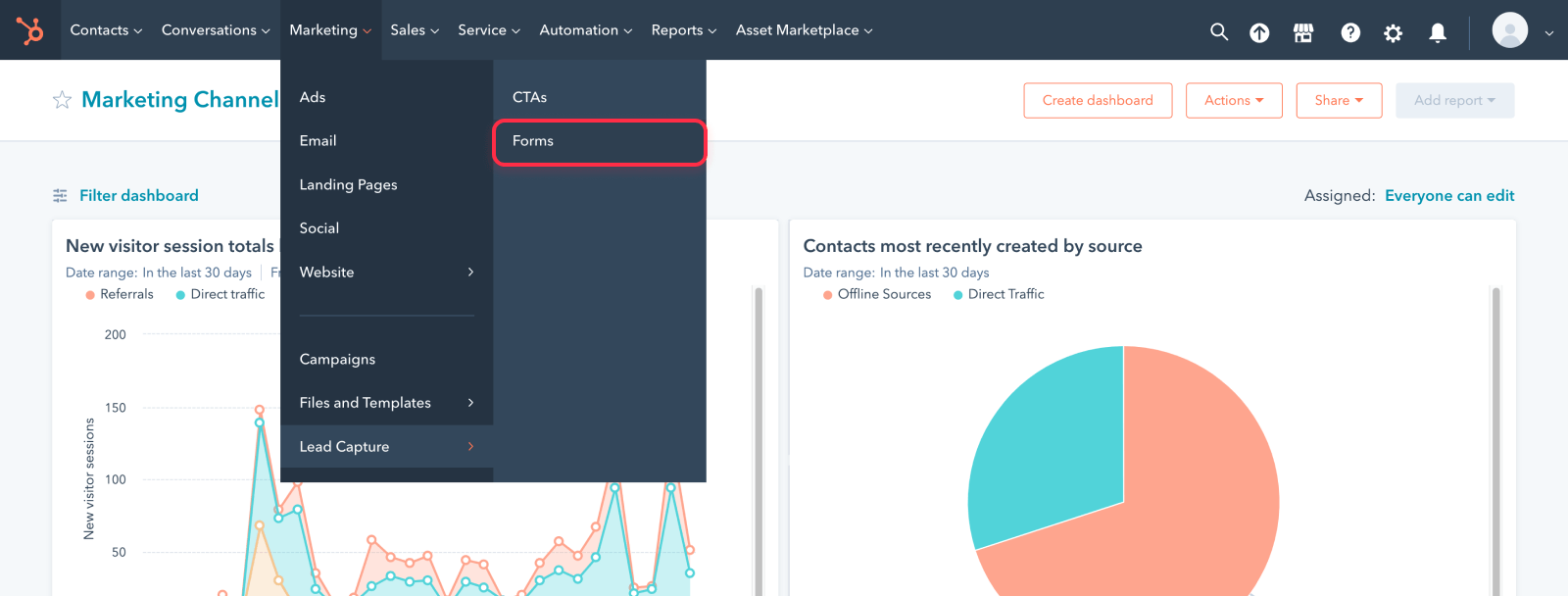Click the Create dashboard button
This screenshot has width=1568, height=596.
click(x=1098, y=100)
